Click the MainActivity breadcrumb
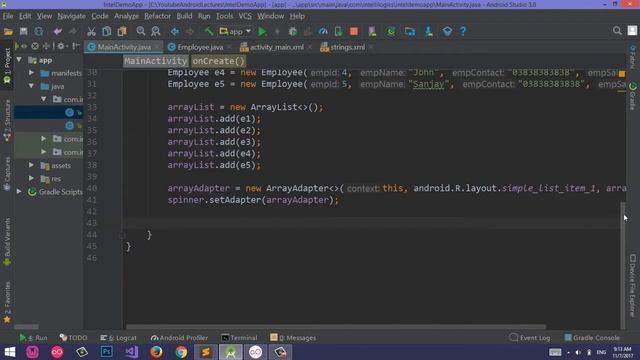The image size is (640, 360). click(x=156, y=61)
